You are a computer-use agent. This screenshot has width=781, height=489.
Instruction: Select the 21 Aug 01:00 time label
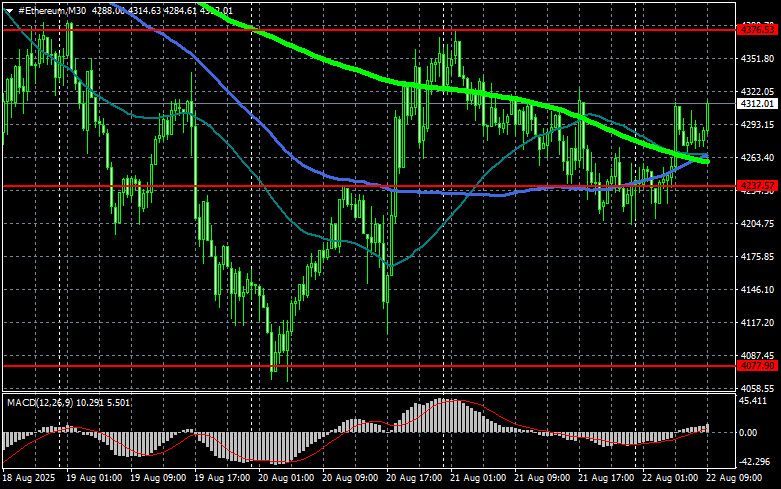pos(478,478)
